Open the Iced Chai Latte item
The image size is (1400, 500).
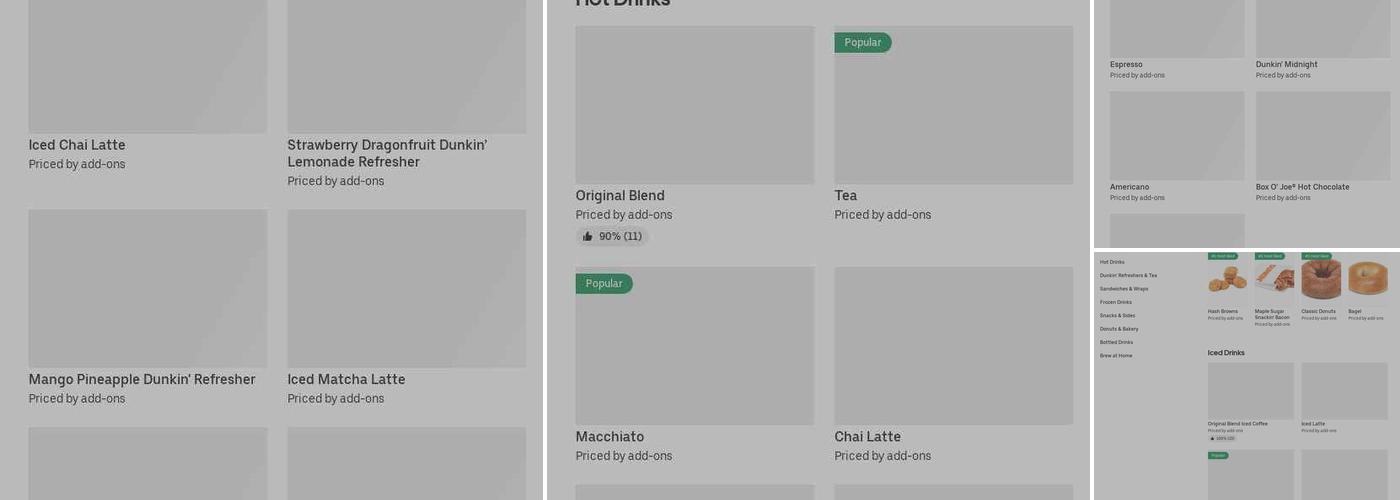click(77, 145)
